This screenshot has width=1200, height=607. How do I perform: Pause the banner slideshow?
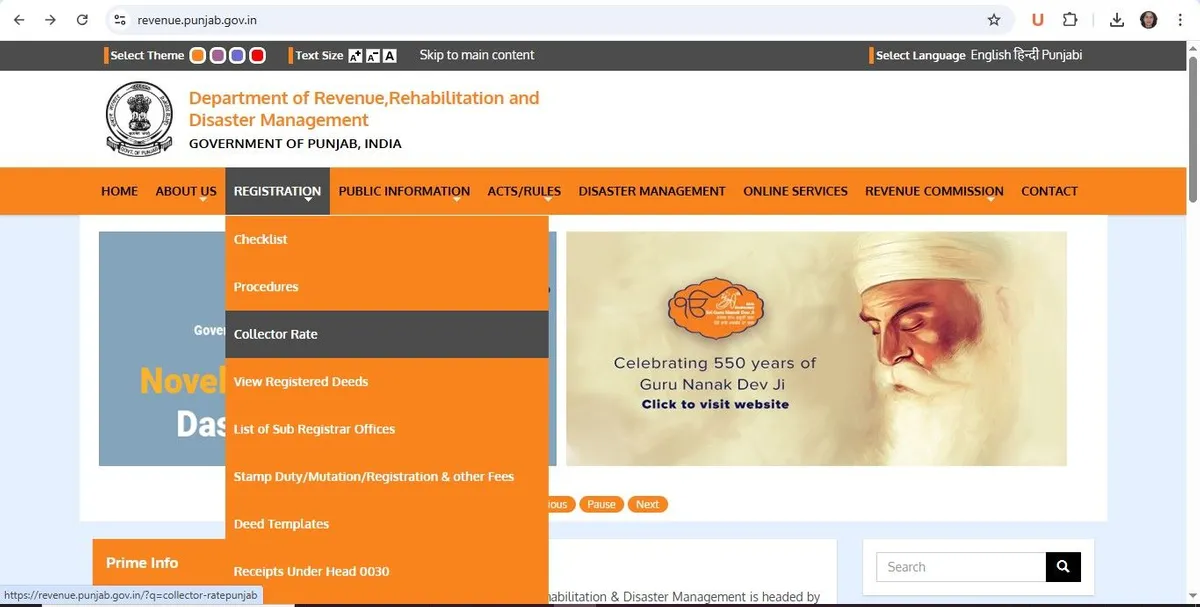coord(601,504)
